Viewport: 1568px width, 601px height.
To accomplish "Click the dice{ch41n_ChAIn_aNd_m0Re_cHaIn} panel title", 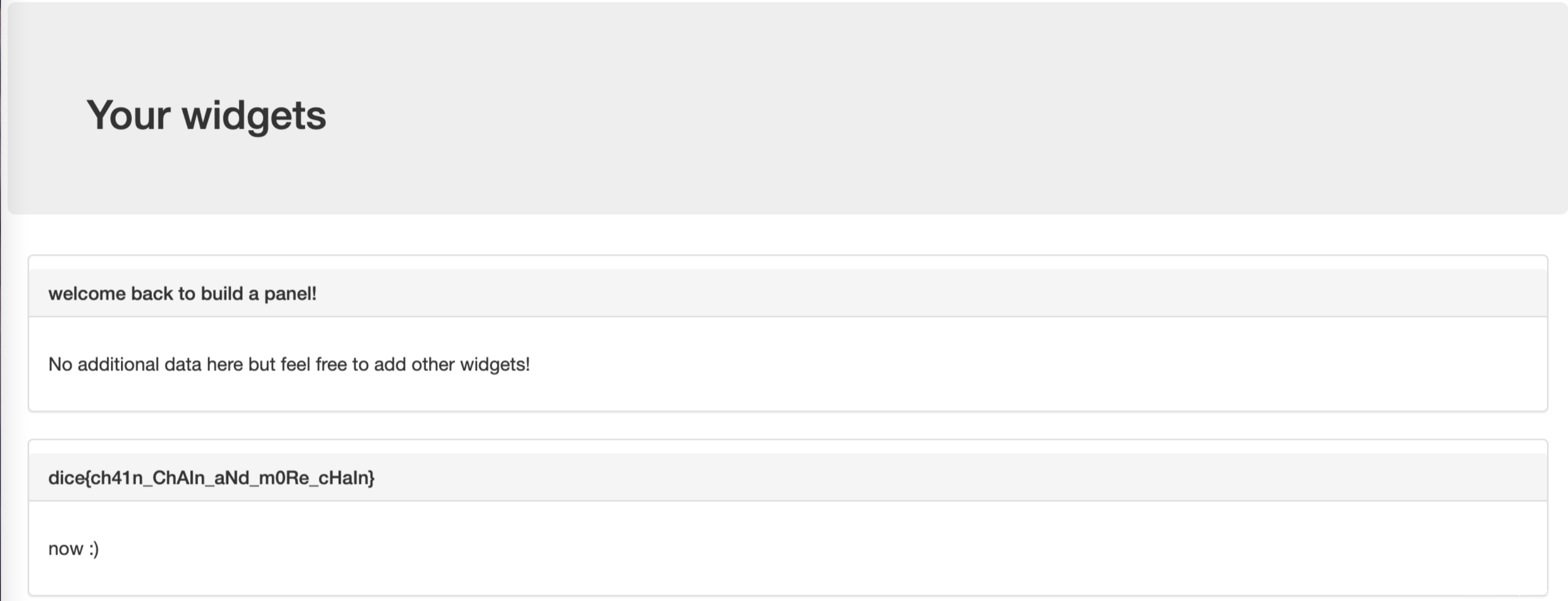I will coord(211,478).
